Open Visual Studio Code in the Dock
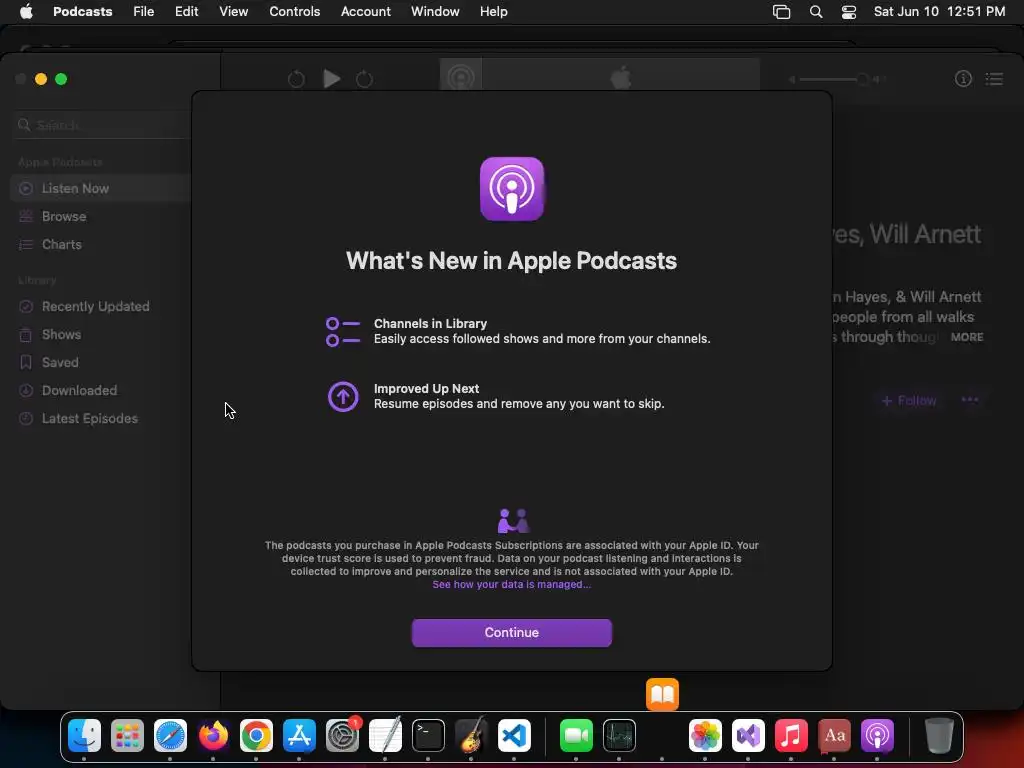1024x768 pixels. [514, 736]
